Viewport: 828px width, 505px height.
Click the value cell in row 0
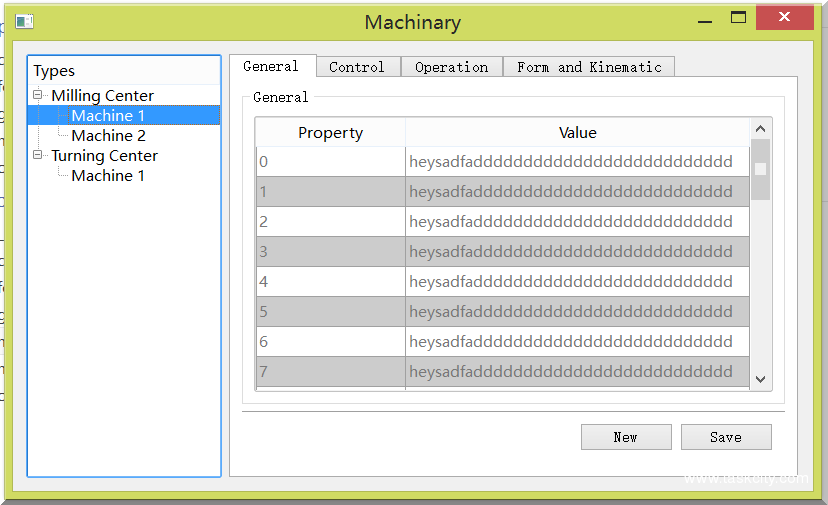[x=578, y=162]
